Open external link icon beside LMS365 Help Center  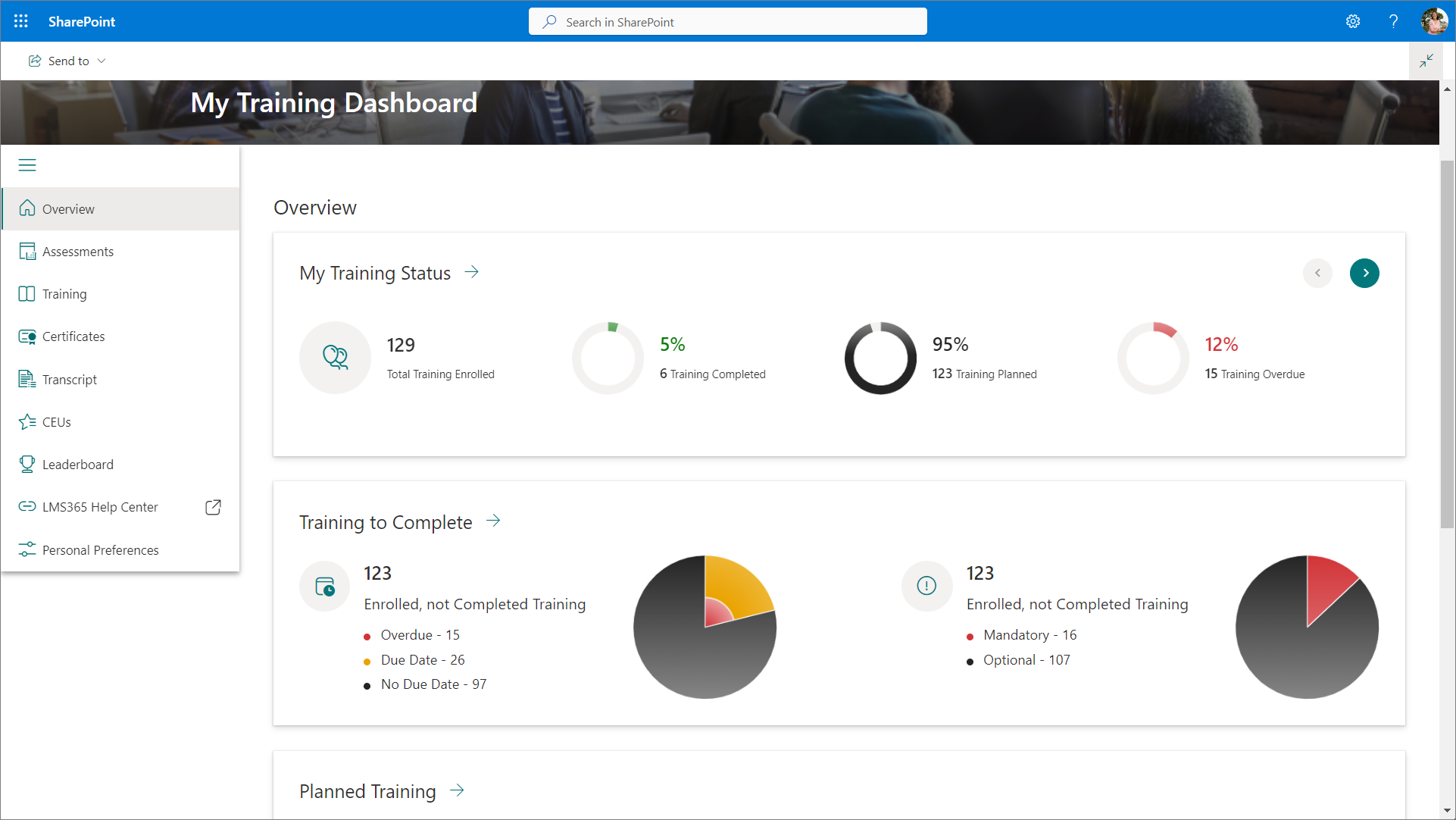pos(213,507)
